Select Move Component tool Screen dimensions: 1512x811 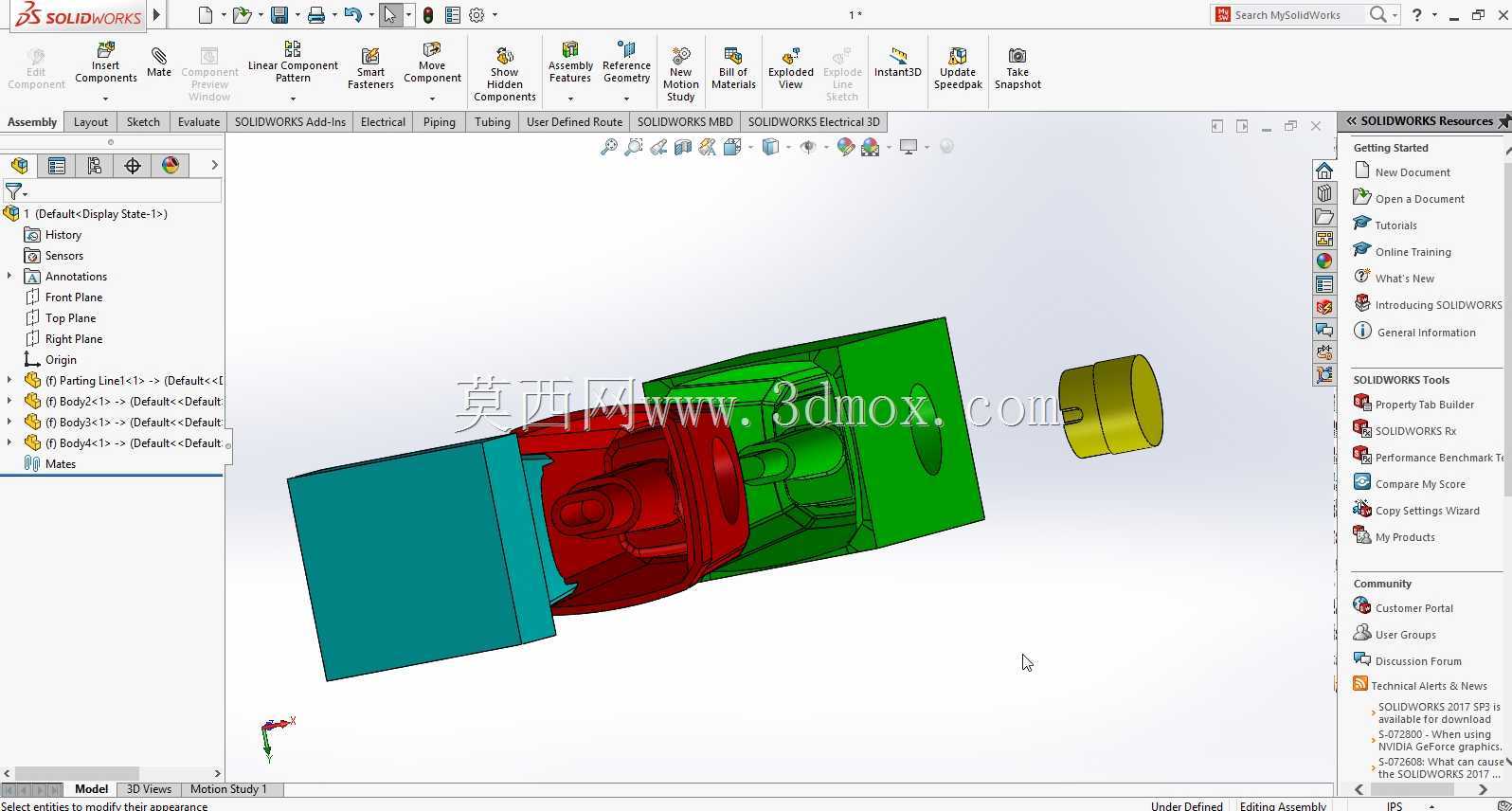point(432,63)
